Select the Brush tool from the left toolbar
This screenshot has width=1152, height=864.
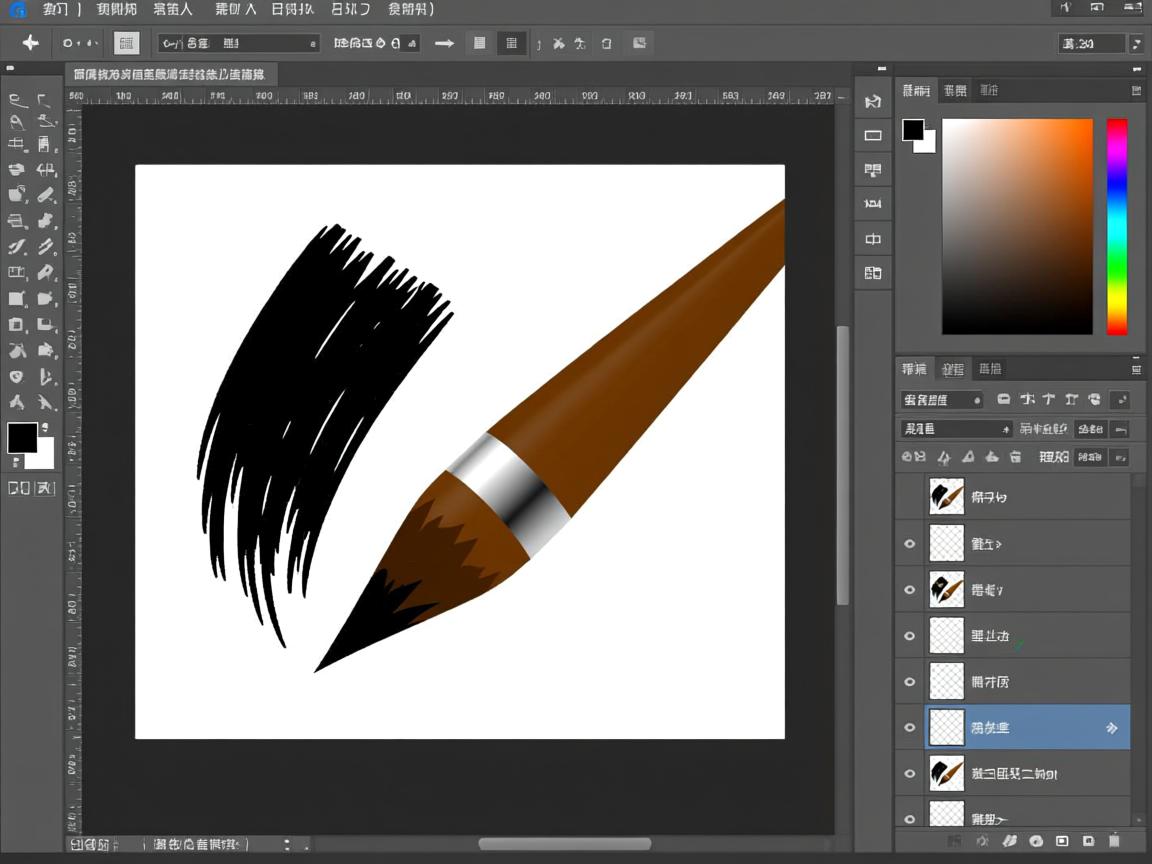tap(46, 194)
